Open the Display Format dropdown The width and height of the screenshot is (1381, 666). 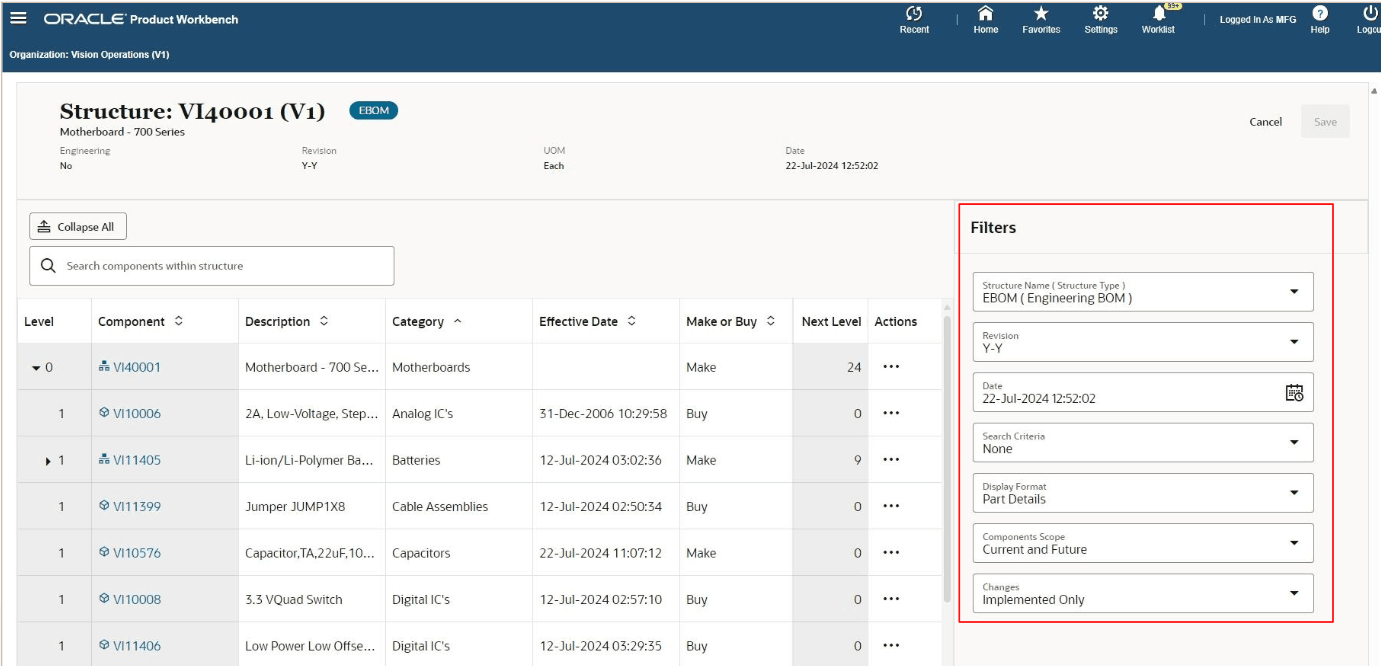click(x=1143, y=492)
